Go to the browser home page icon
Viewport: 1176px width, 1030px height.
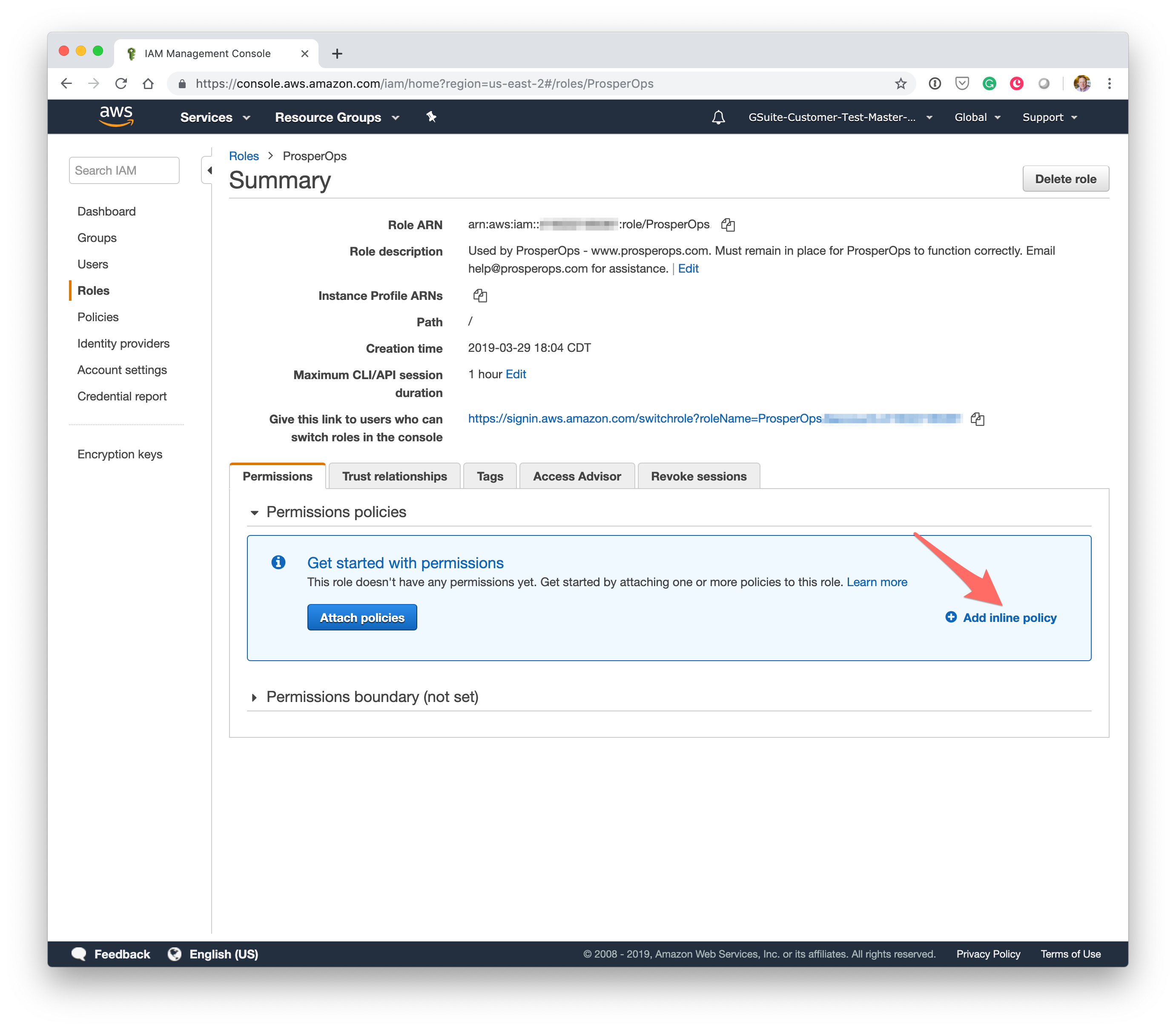148,83
